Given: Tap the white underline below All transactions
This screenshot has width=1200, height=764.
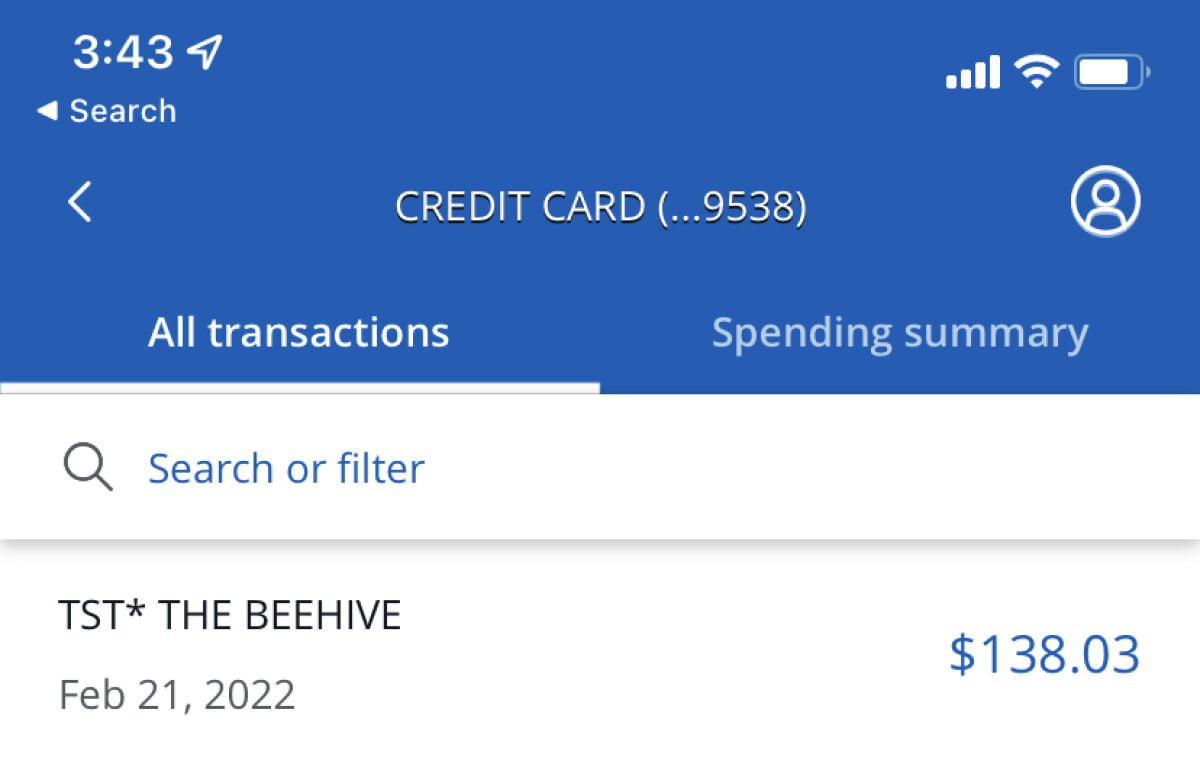Looking at the screenshot, I should (x=299, y=388).
